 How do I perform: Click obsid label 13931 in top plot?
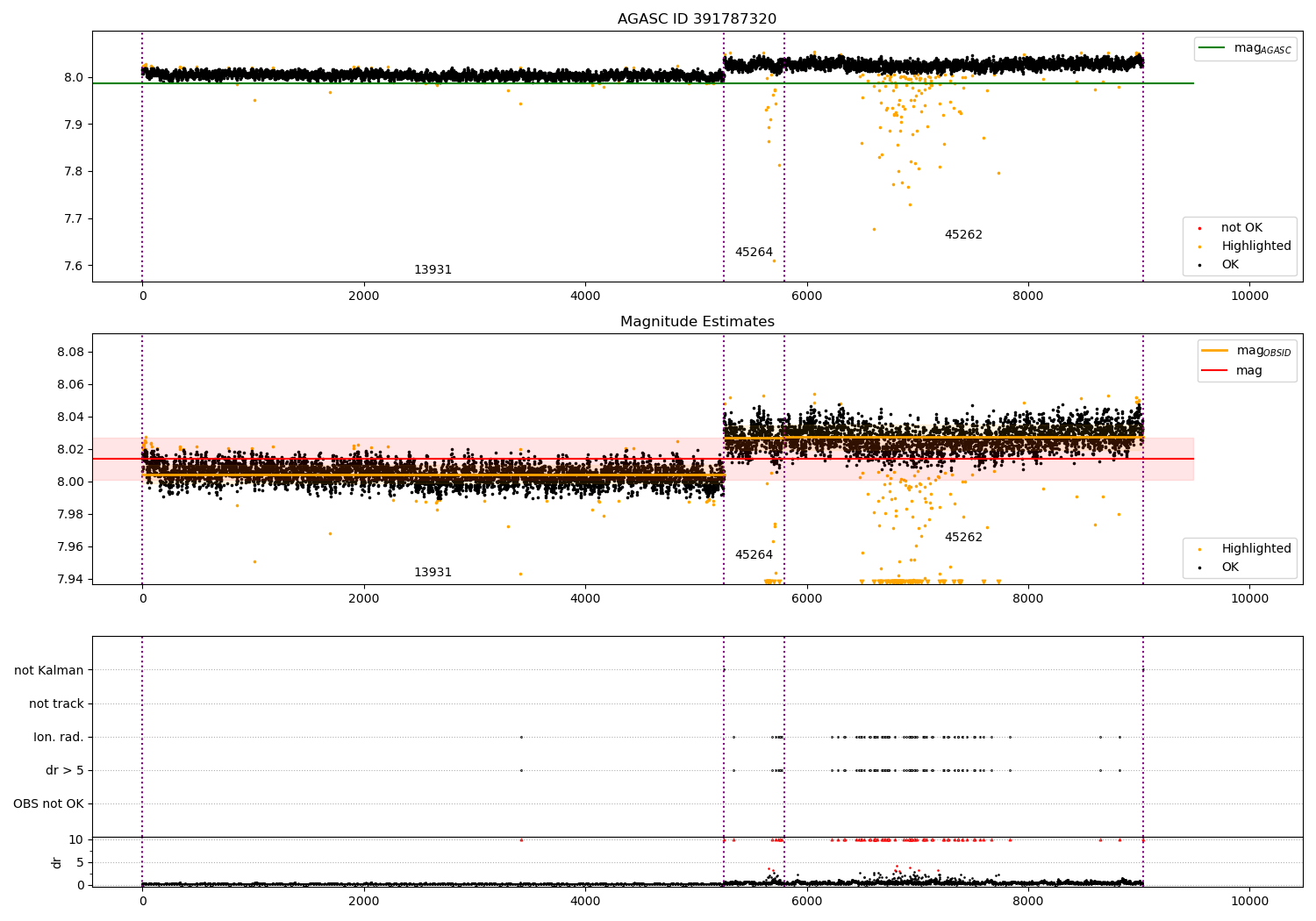coord(433,270)
